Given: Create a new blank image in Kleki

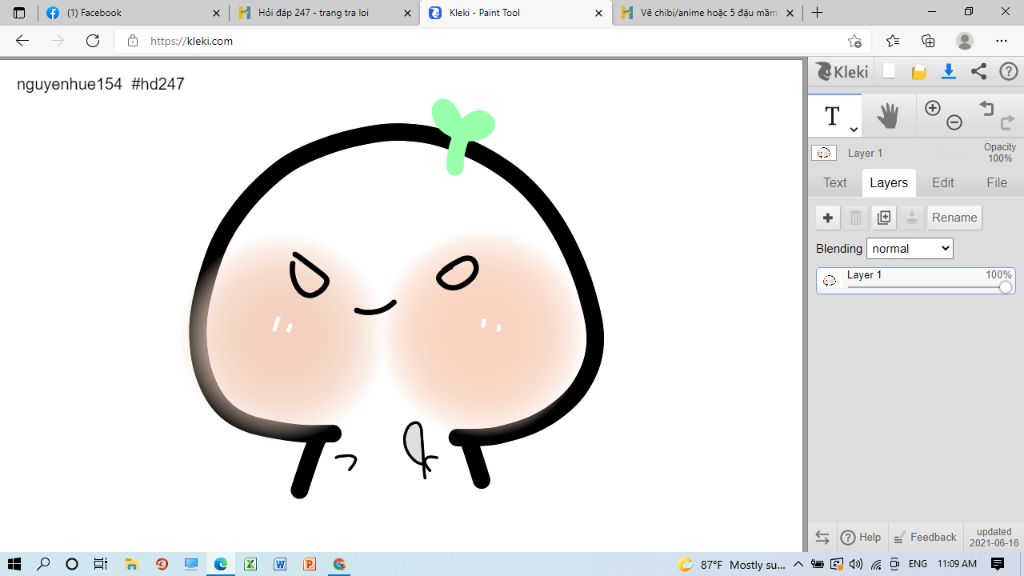Looking at the screenshot, I should (x=889, y=71).
